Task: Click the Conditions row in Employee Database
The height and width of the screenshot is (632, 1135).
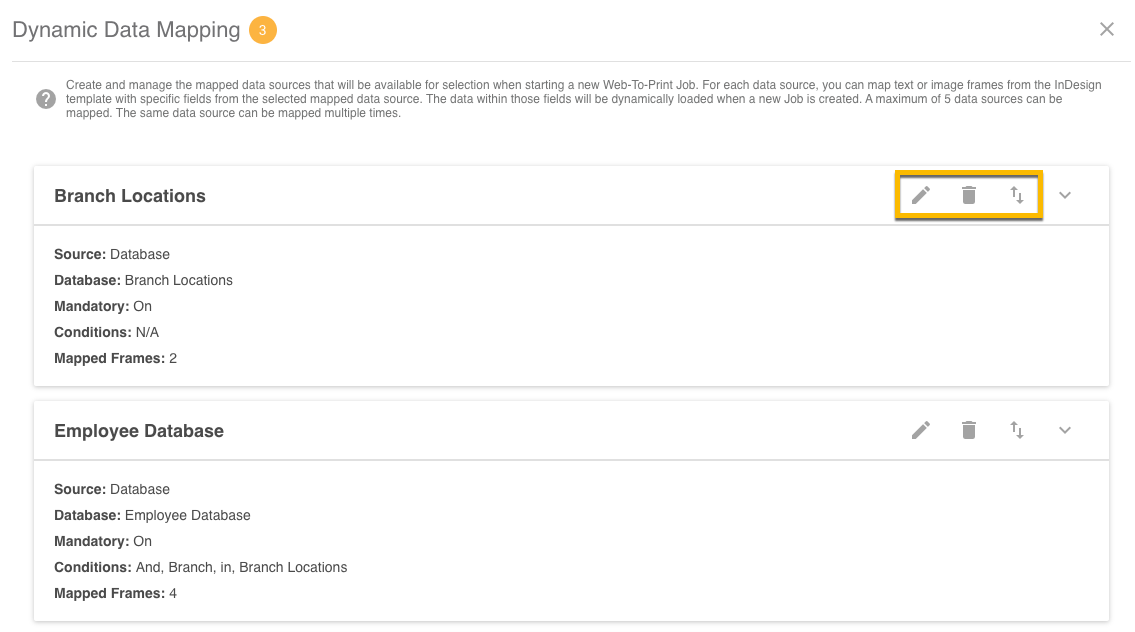Action: pos(200,567)
